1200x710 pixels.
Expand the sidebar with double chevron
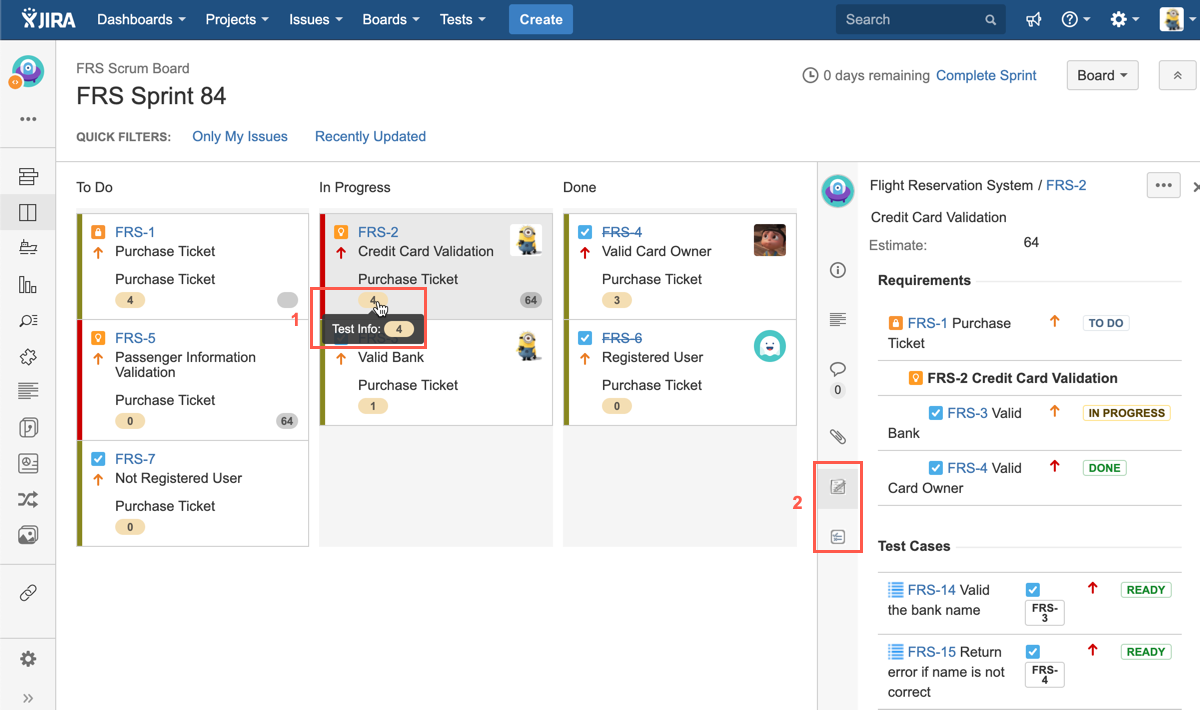(28, 698)
